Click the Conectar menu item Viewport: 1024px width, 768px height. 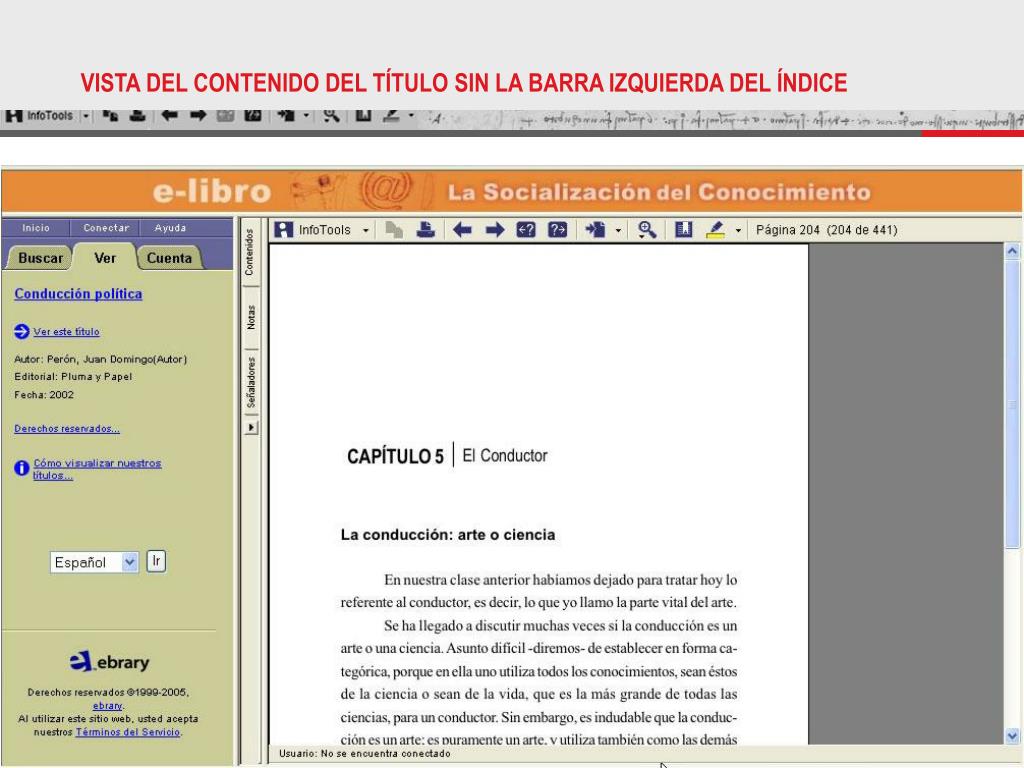[105, 228]
